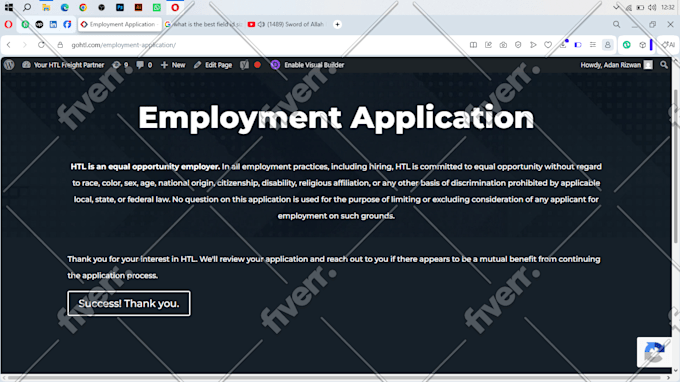Open the WordPress logo admin menu
Screen dimensions: 680x382
[9, 65]
